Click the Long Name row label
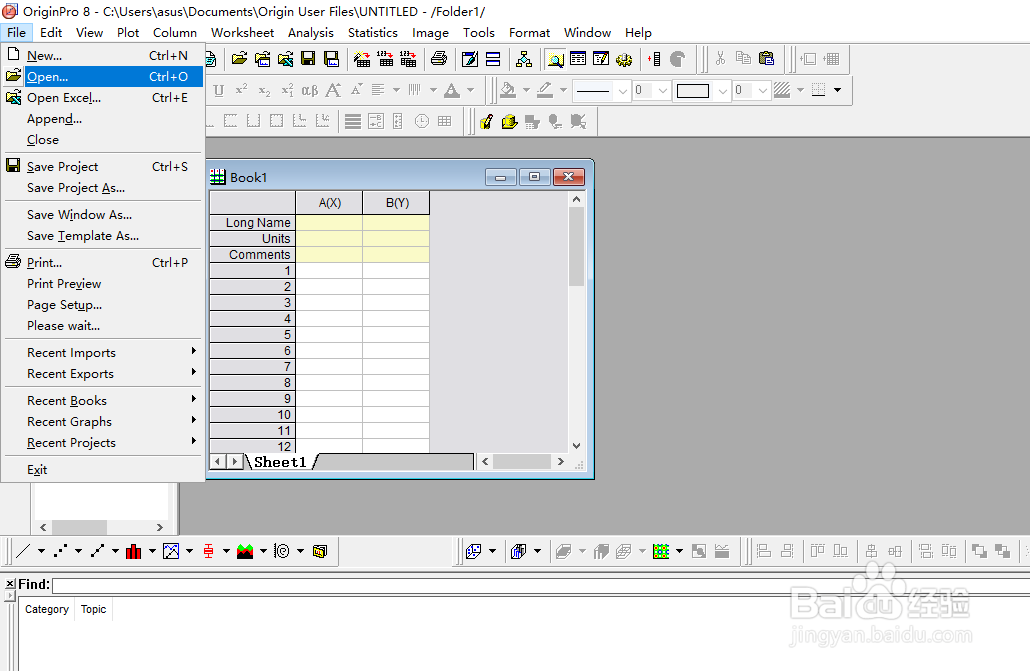The height and width of the screenshot is (671, 1030). click(x=252, y=222)
